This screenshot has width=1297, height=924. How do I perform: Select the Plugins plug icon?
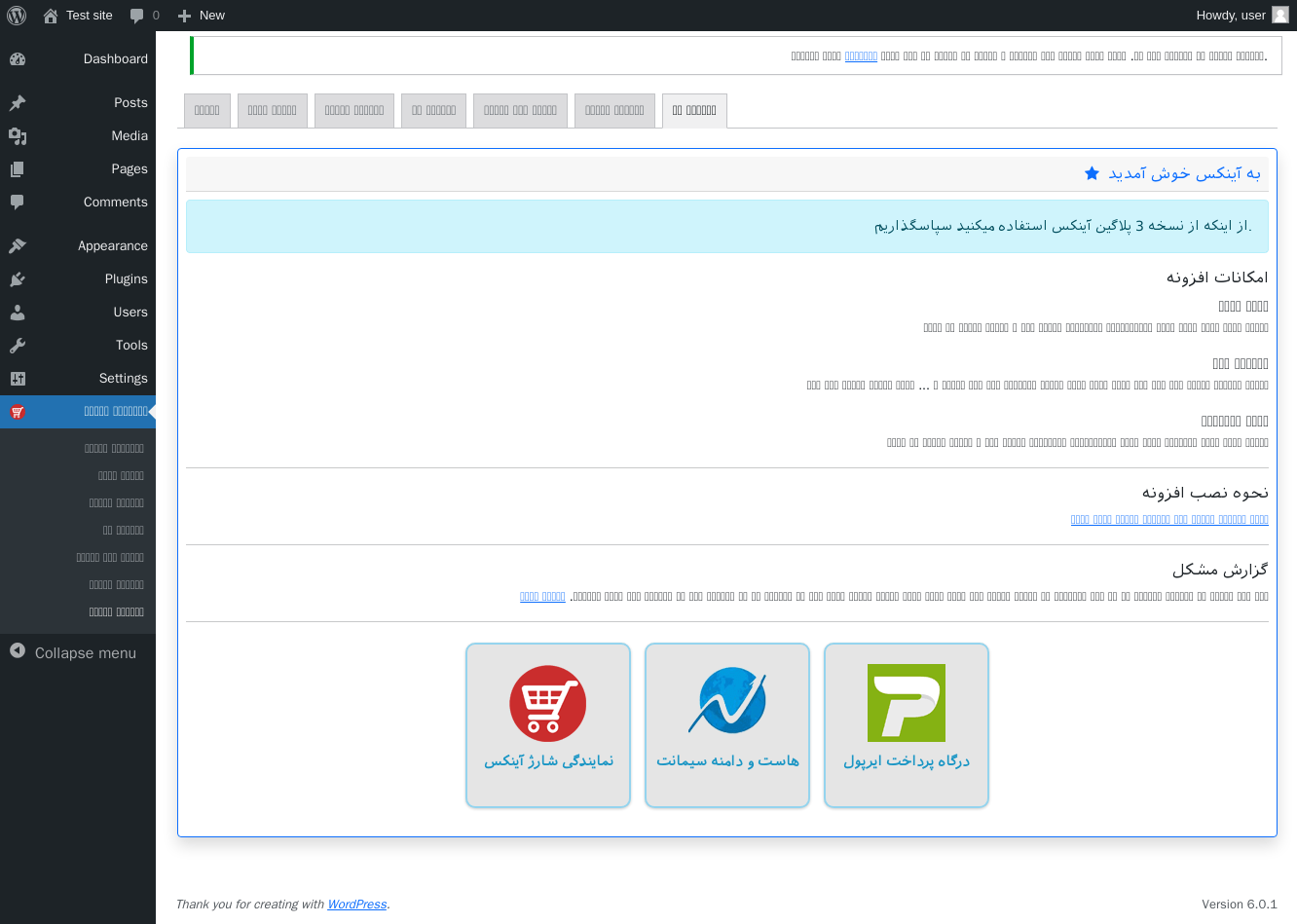click(18, 279)
